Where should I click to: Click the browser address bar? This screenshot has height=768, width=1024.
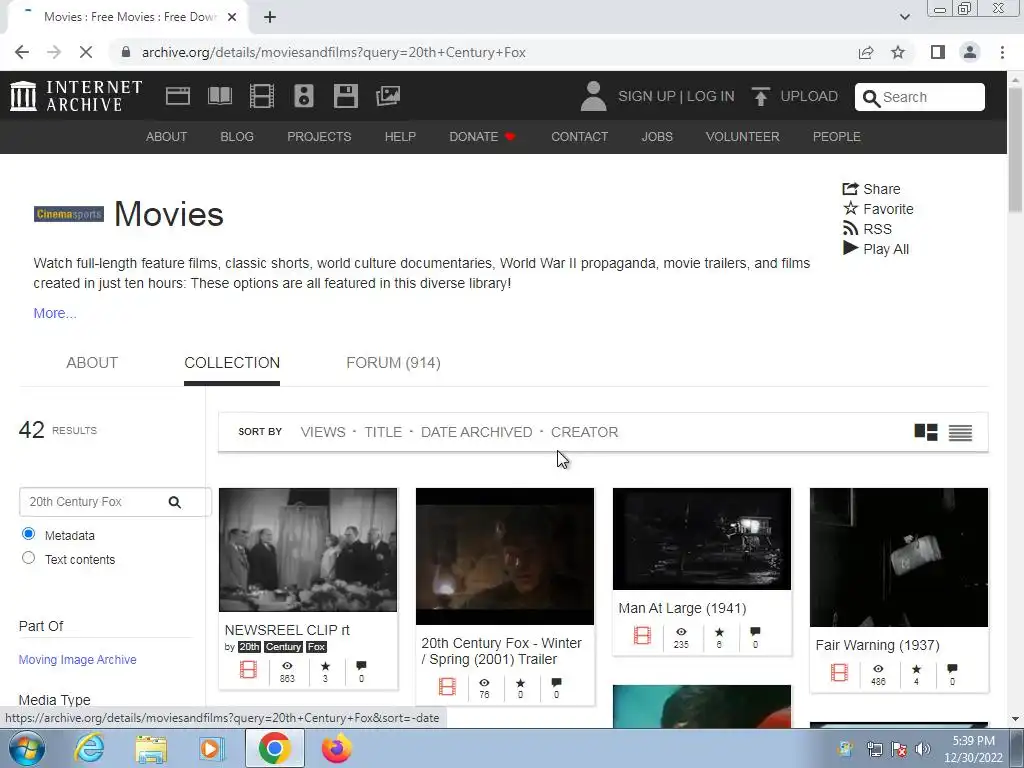point(483,52)
